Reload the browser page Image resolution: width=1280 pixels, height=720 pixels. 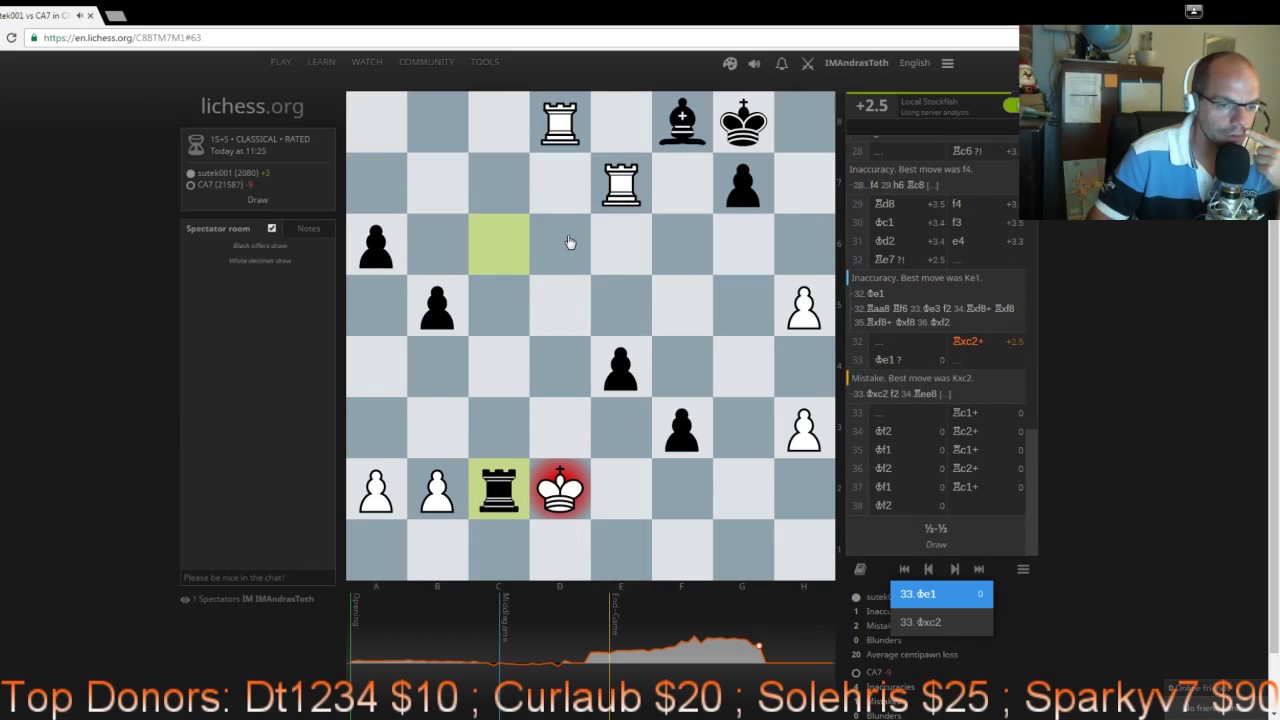(11, 38)
